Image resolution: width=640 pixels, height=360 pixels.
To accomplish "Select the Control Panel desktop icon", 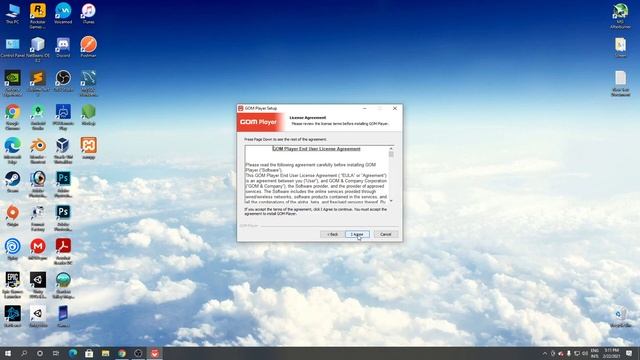I will point(13,47).
